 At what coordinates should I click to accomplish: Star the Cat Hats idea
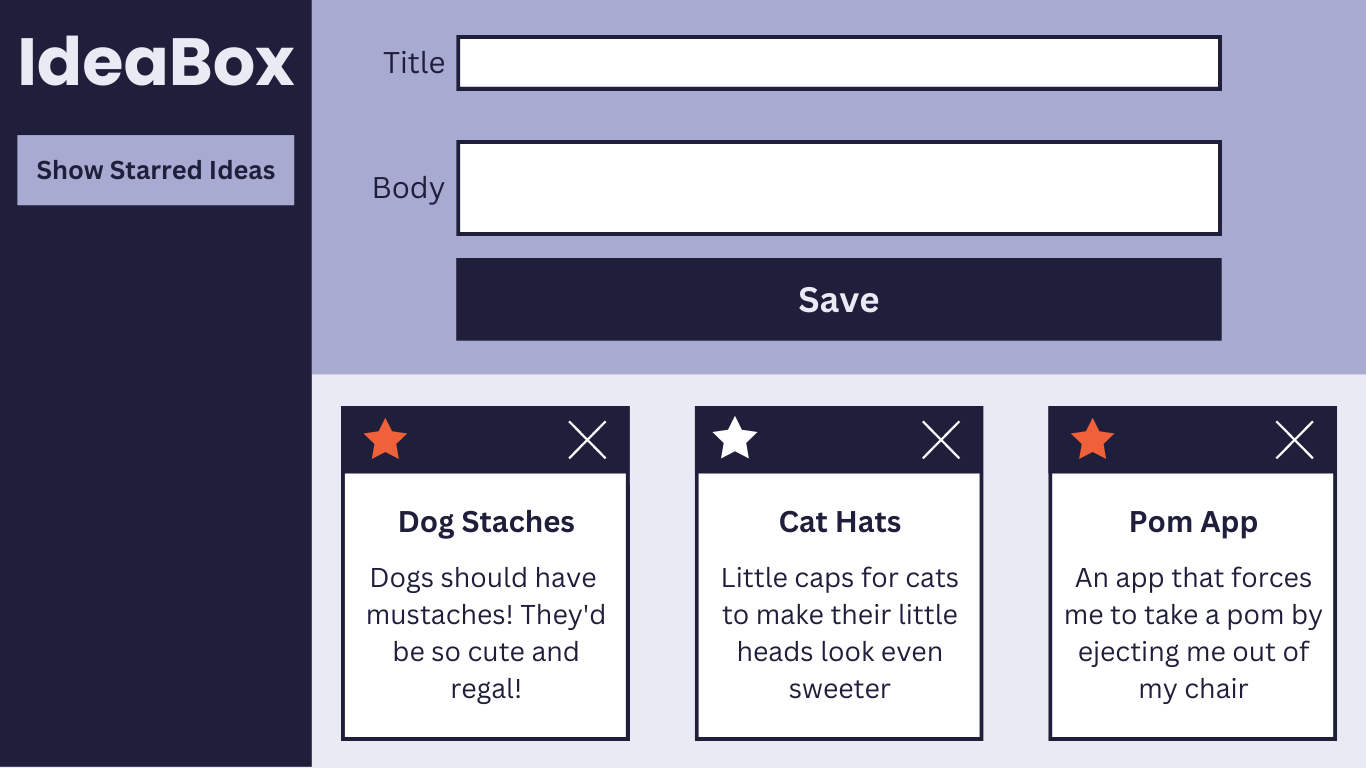point(735,439)
